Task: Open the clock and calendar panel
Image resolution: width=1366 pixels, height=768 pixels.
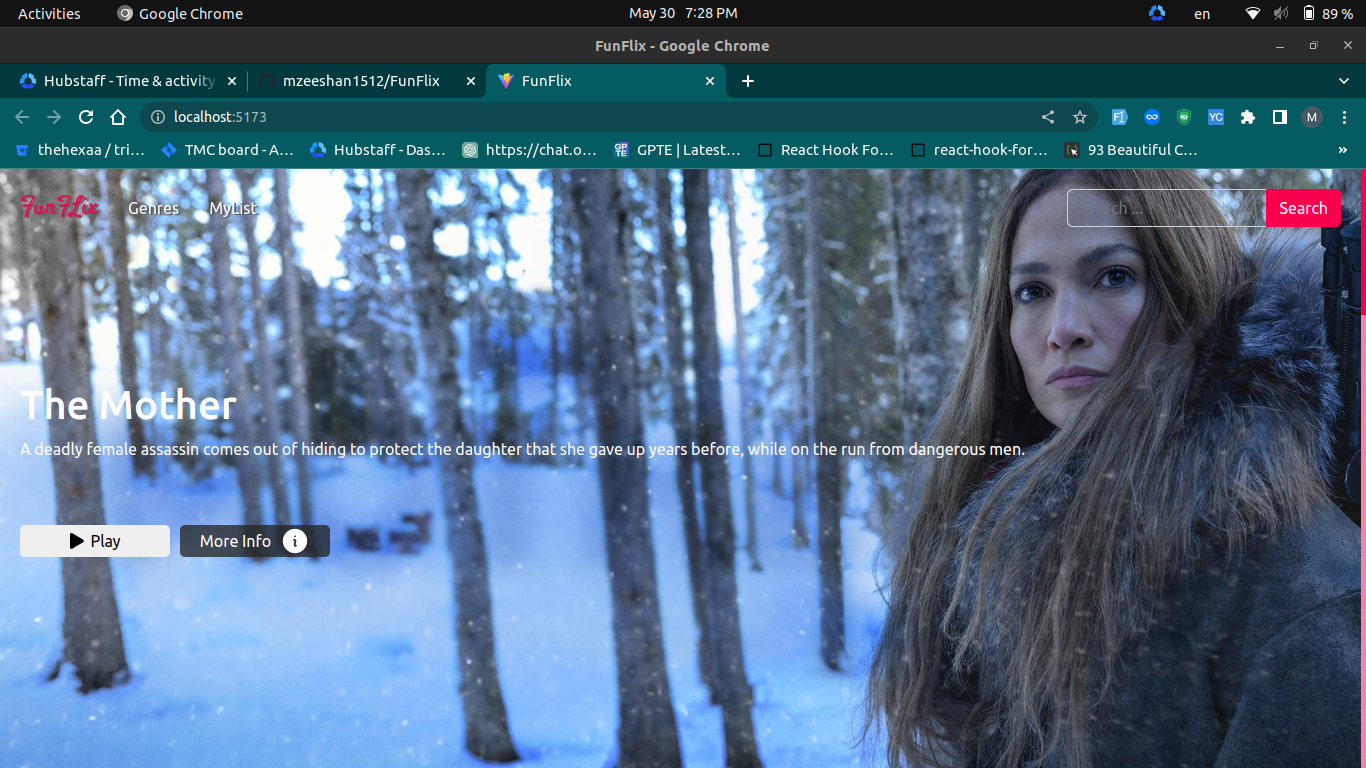Action: 683,13
